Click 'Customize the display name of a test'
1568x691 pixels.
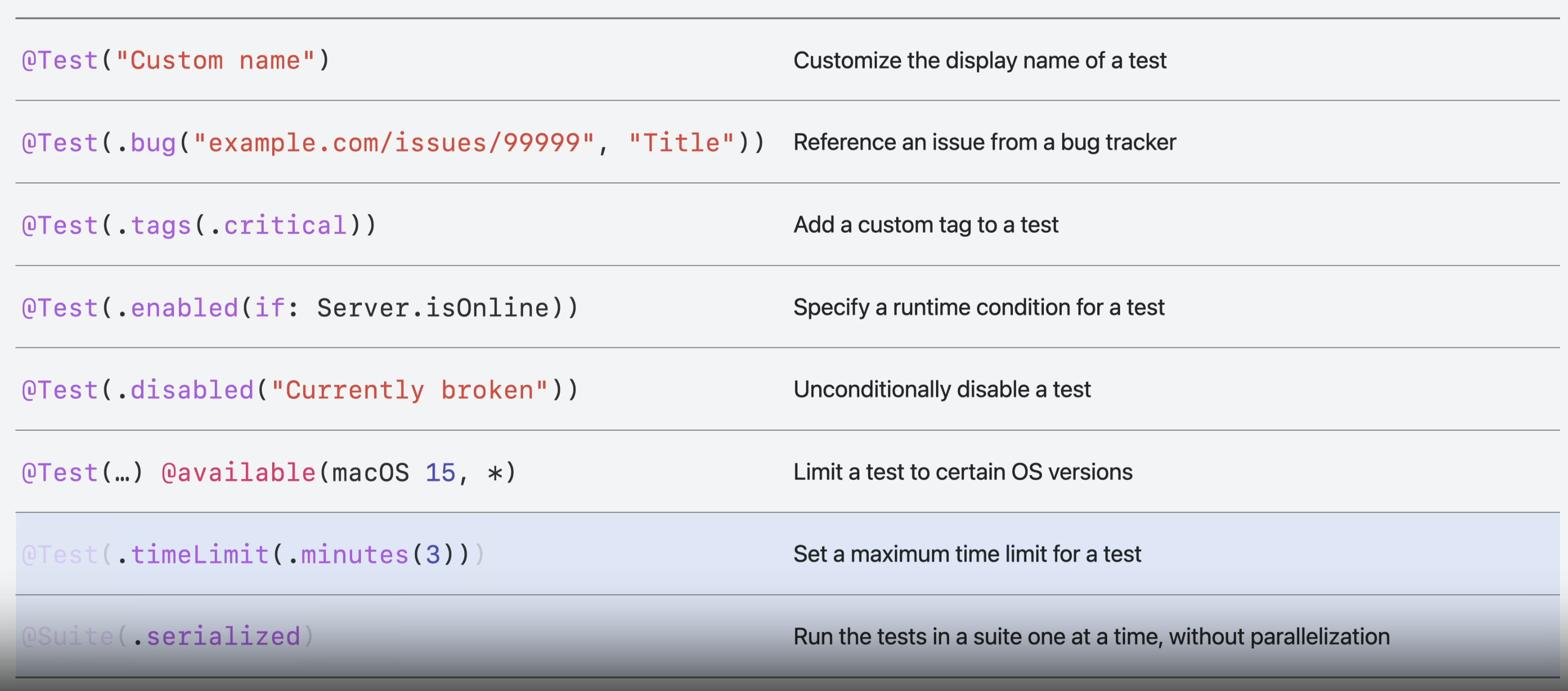tap(980, 60)
